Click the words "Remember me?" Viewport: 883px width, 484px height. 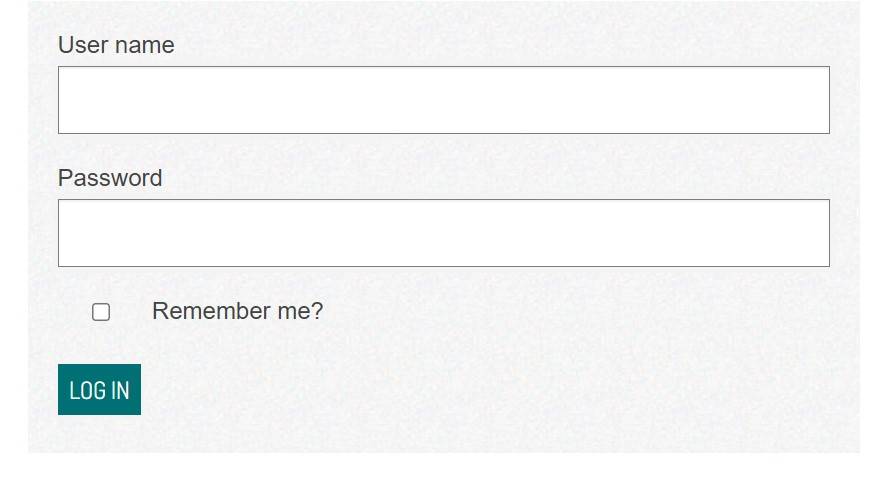237,311
